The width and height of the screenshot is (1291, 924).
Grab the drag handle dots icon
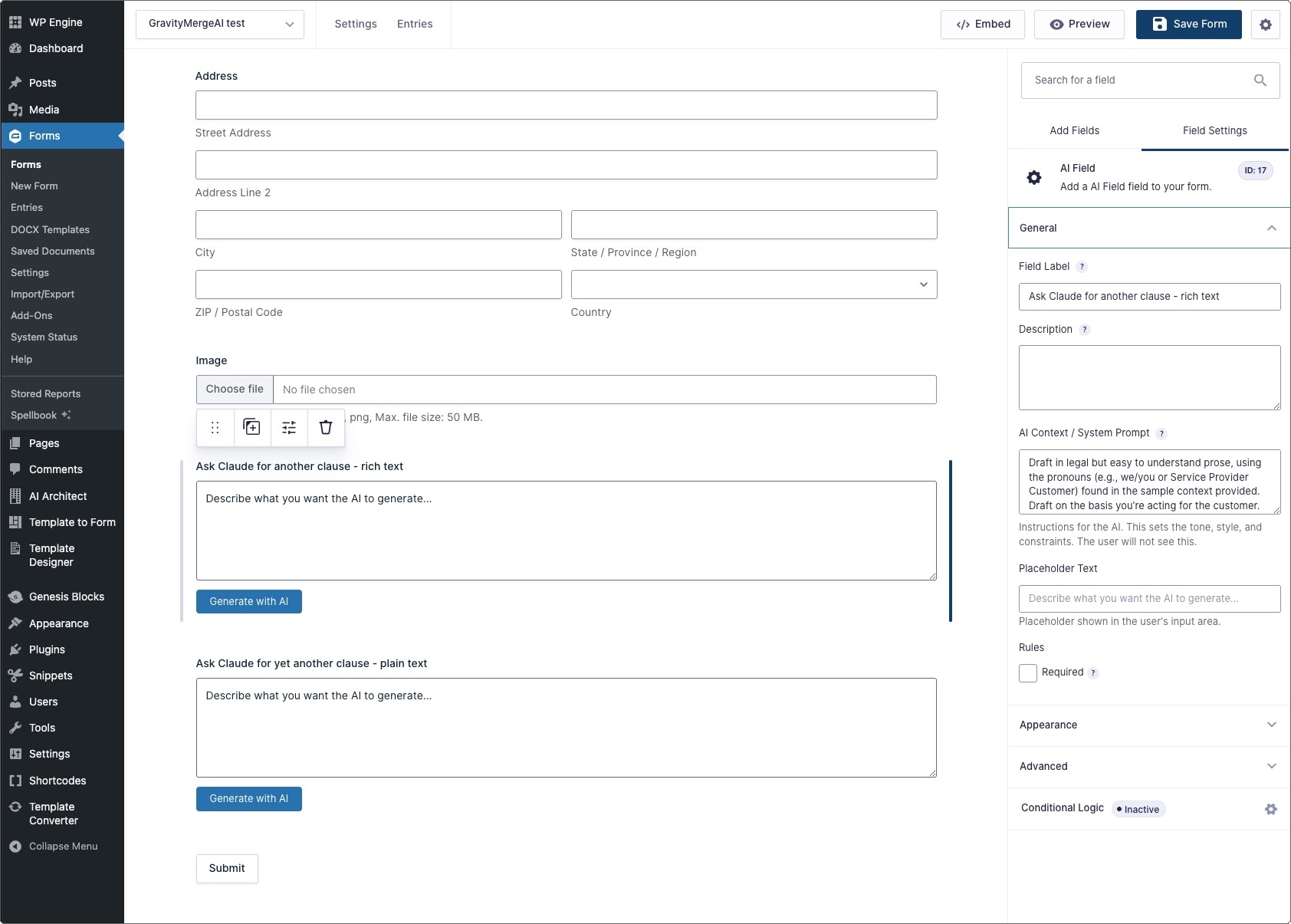click(215, 427)
